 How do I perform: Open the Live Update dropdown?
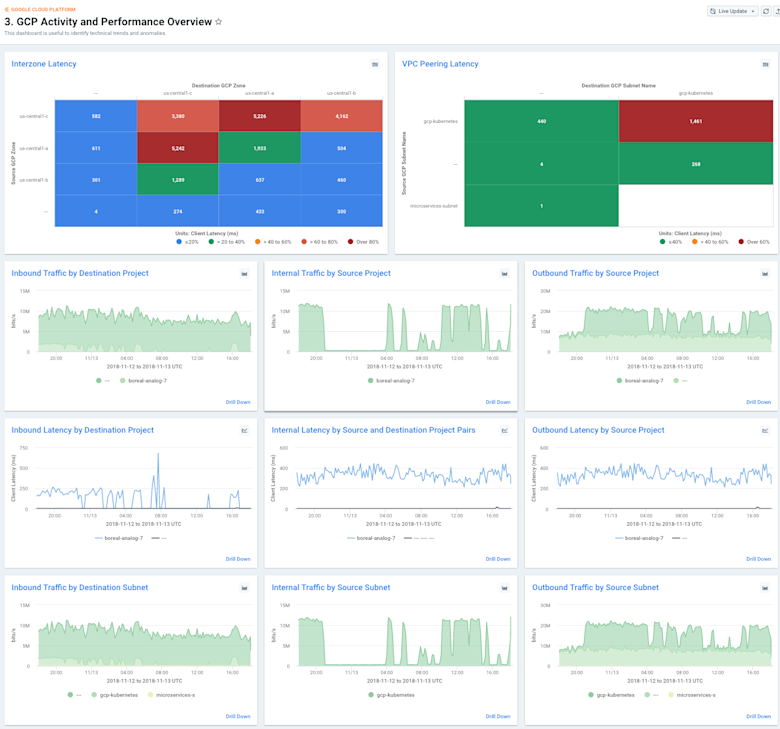(732, 11)
